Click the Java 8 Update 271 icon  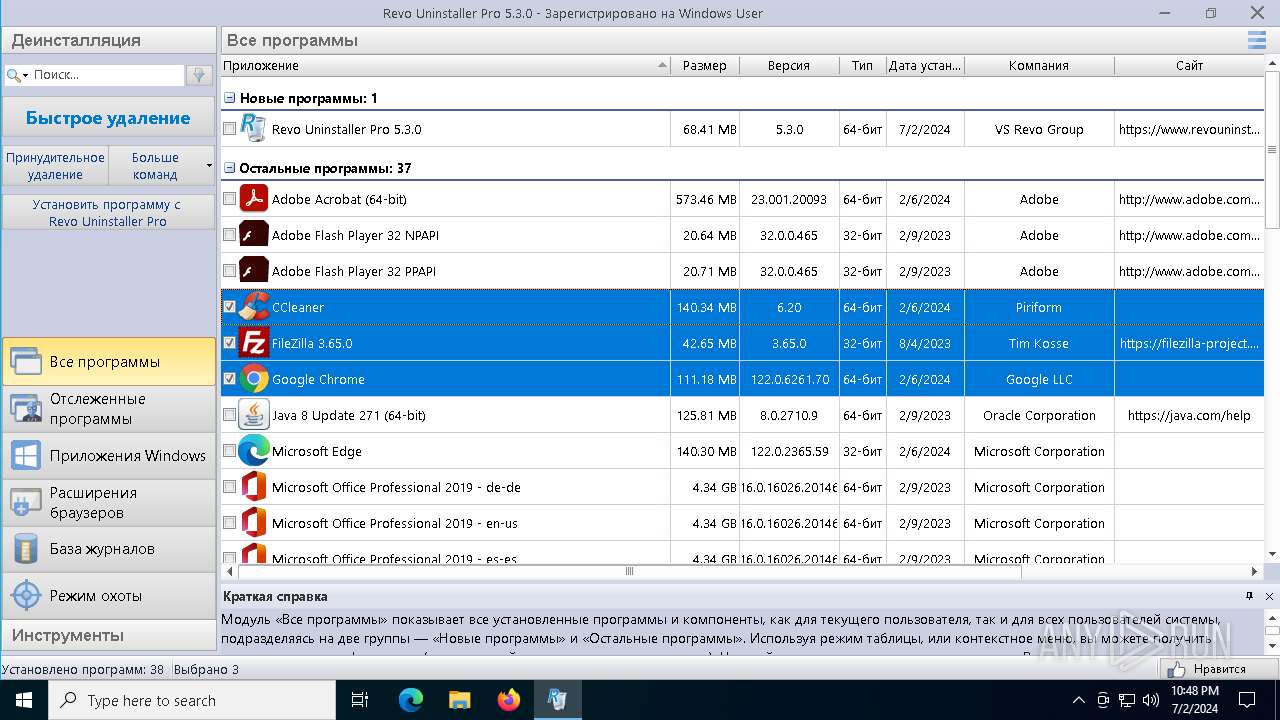(x=254, y=415)
